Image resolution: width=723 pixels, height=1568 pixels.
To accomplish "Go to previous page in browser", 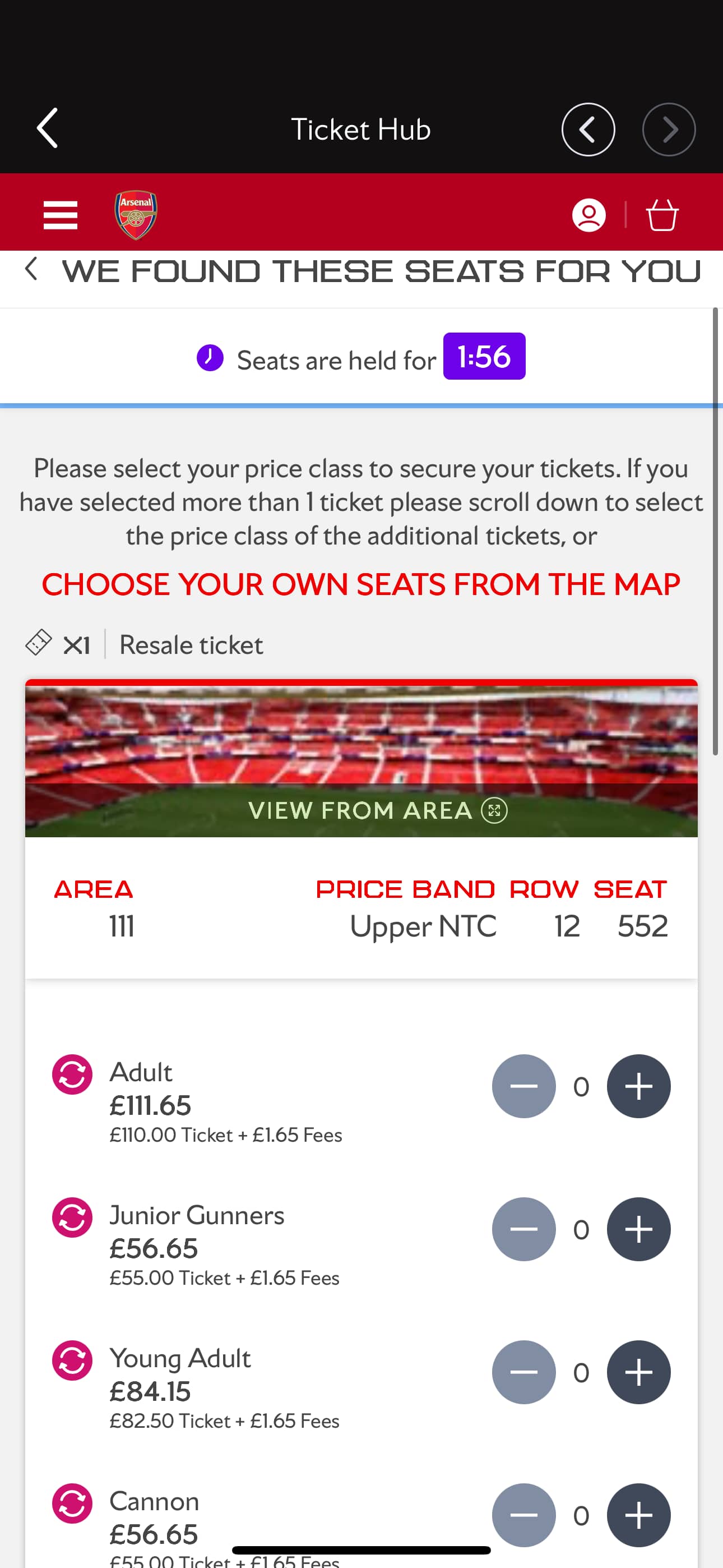I will (x=587, y=130).
